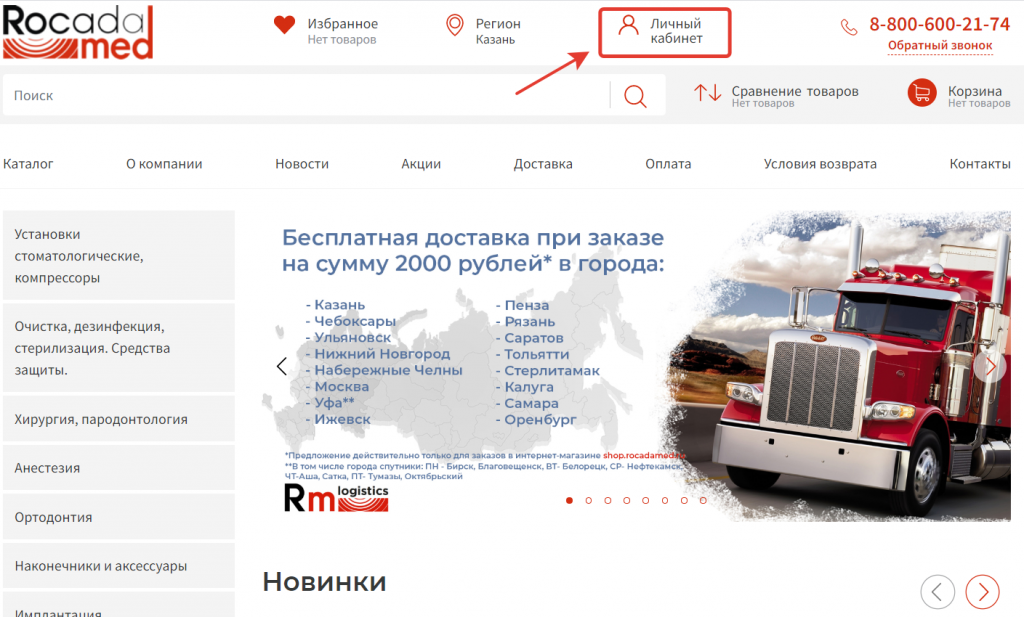1024x617 pixels.
Task: Select the third banner slider dot
Action: [608, 500]
